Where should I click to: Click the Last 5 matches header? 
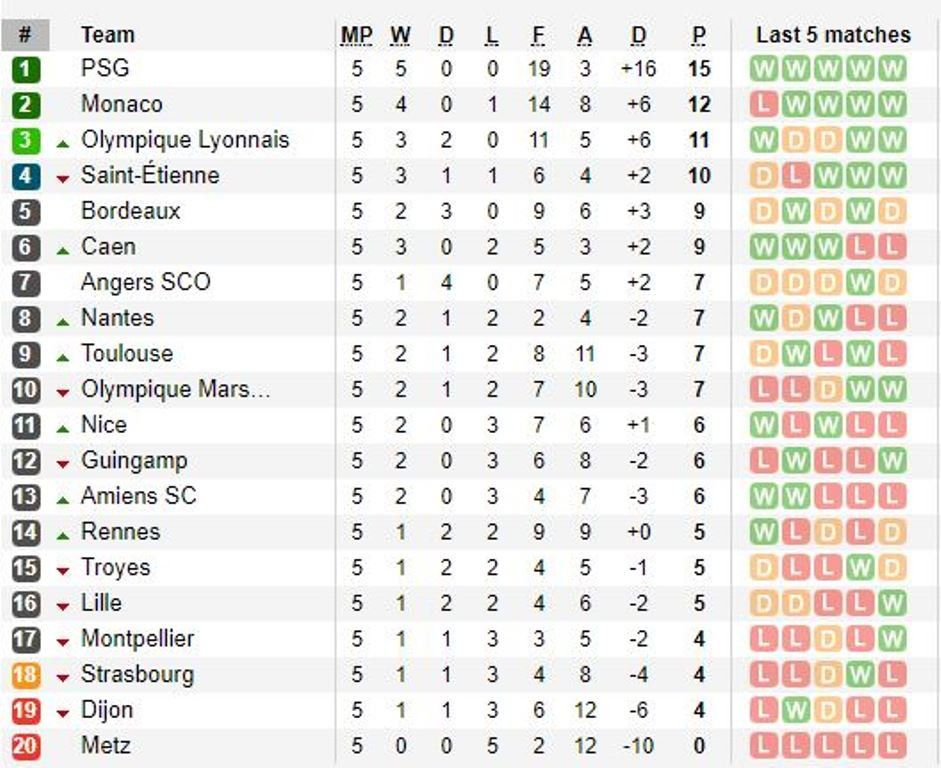click(x=833, y=35)
